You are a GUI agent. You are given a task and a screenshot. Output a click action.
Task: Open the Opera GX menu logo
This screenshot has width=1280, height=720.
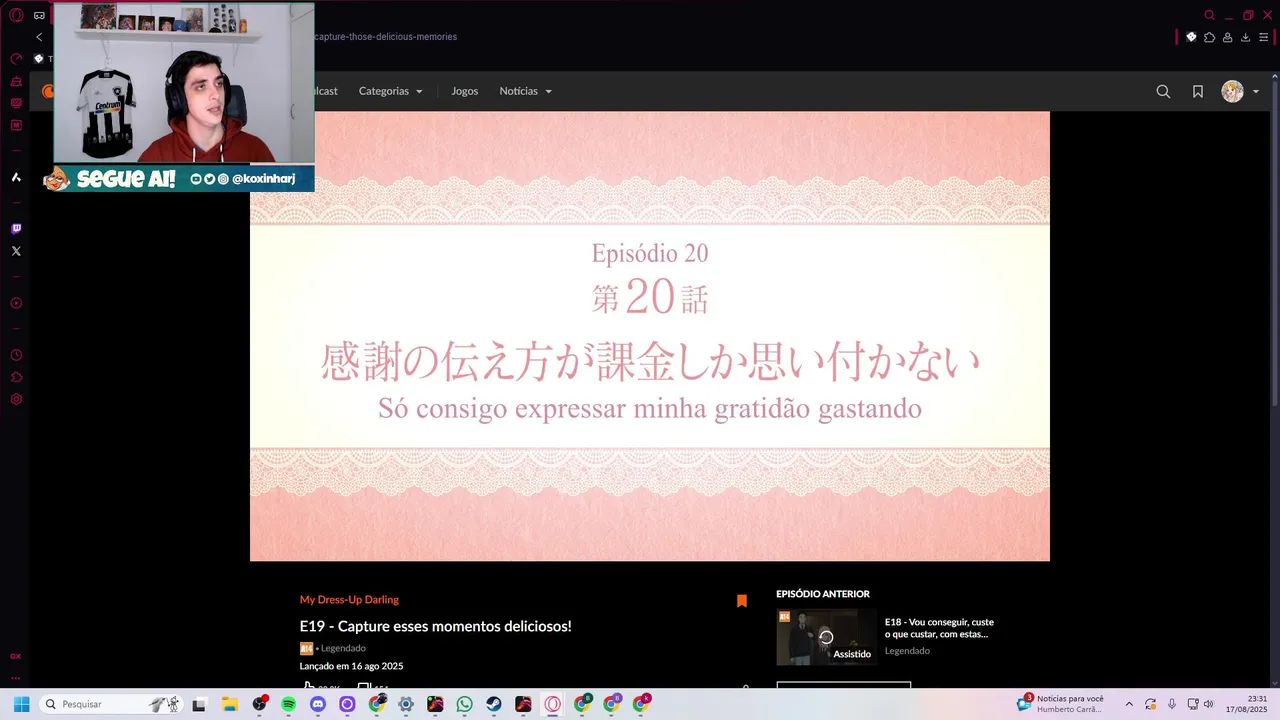[16, 15]
